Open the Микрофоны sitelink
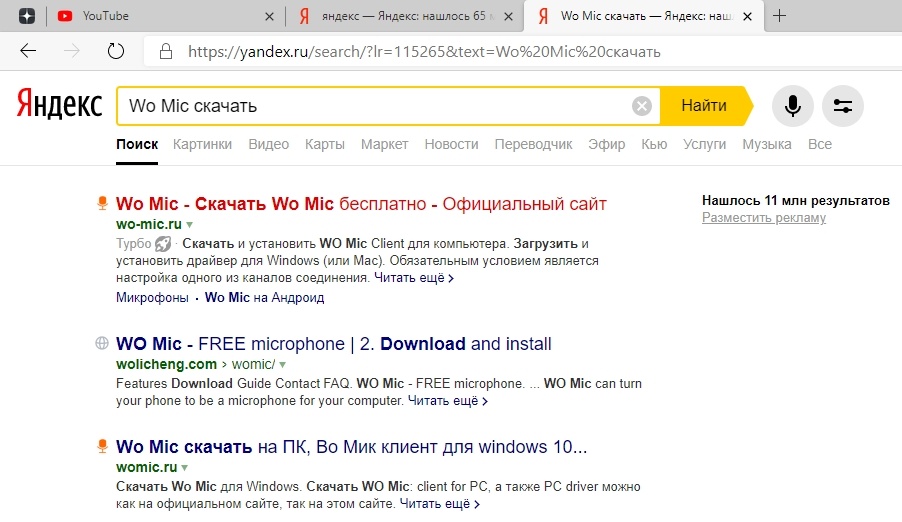Viewport: 902px width, 522px height. (152, 298)
